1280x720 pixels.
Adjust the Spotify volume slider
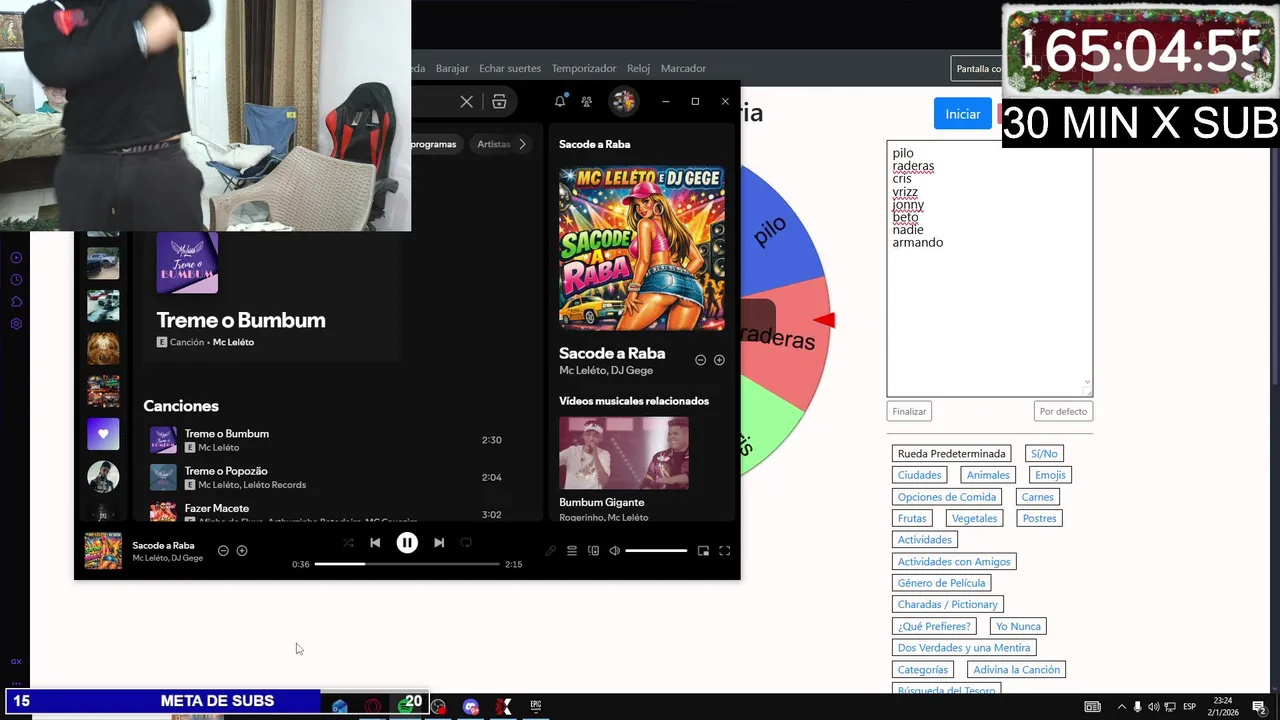(x=656, y=551)
